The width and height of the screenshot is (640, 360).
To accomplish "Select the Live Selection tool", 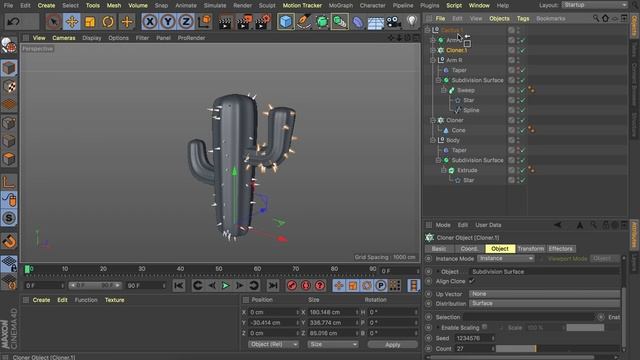I will click(x=53, y=21).
